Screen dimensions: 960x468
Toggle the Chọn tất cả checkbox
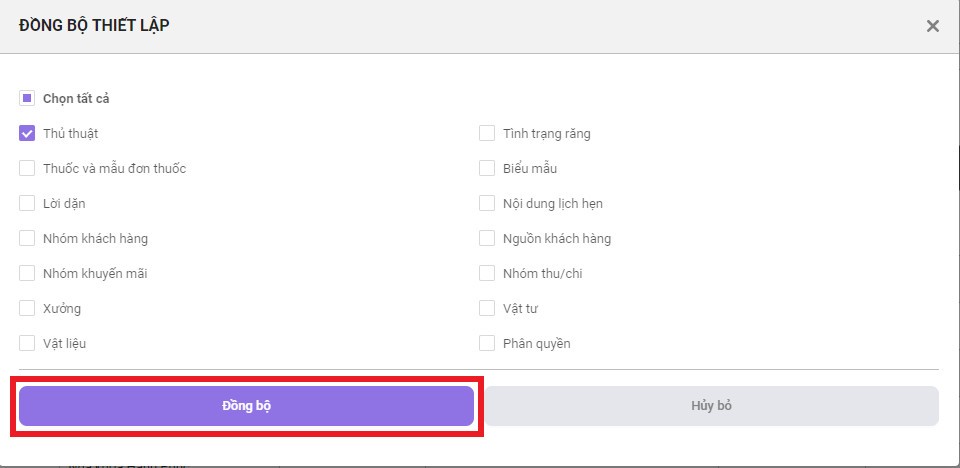point(27,98)
